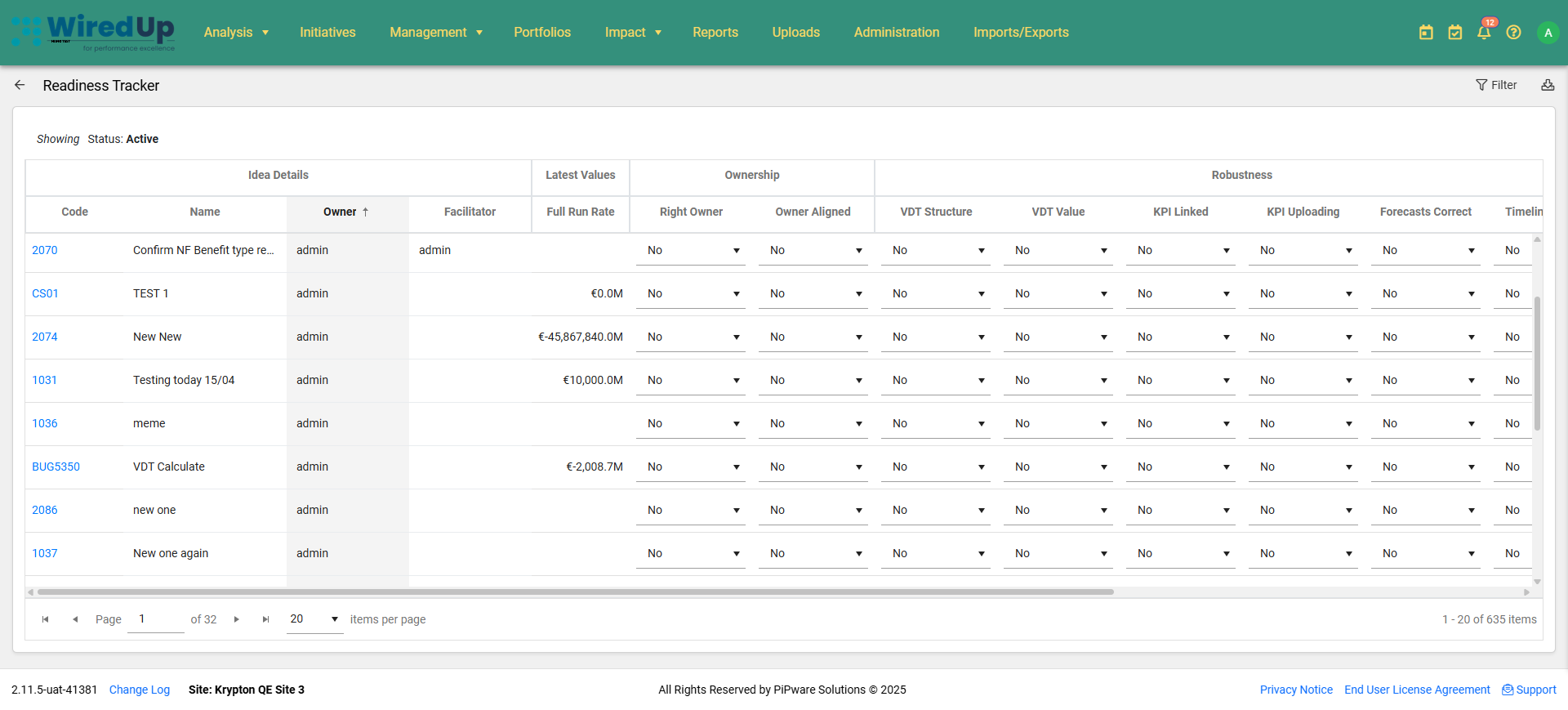
Task: Open End User License Agreement link
Action: pos(1417,690)
